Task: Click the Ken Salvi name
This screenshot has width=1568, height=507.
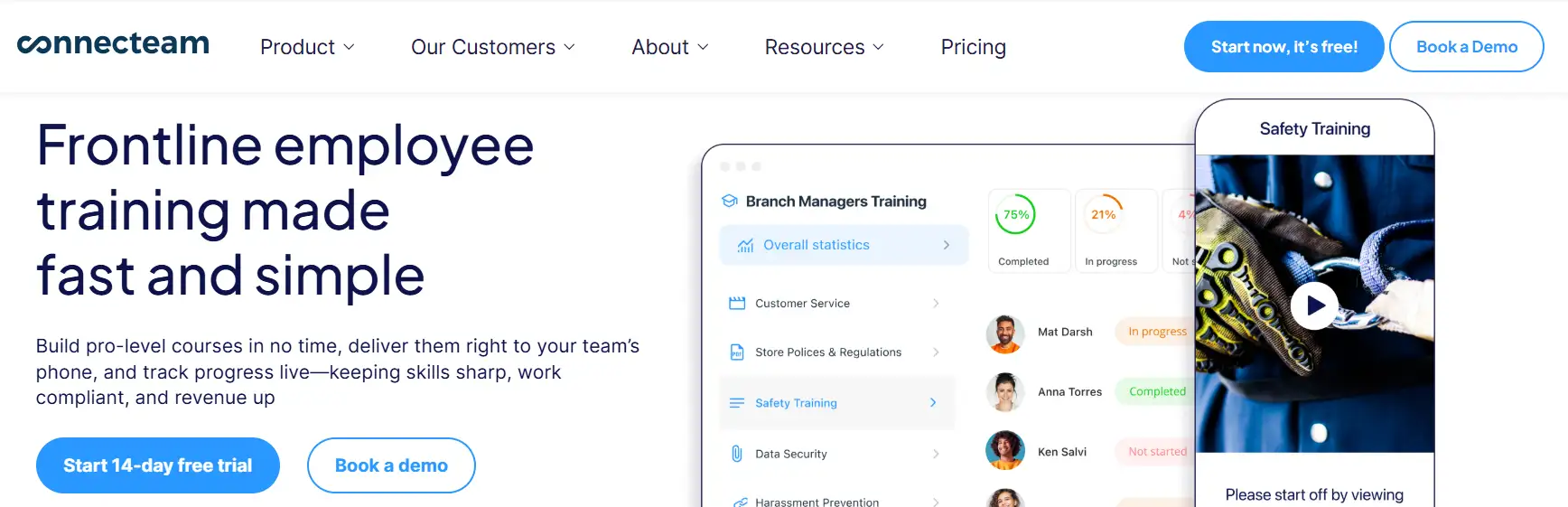Action: pyautogui.click(x=1061, y=451)
